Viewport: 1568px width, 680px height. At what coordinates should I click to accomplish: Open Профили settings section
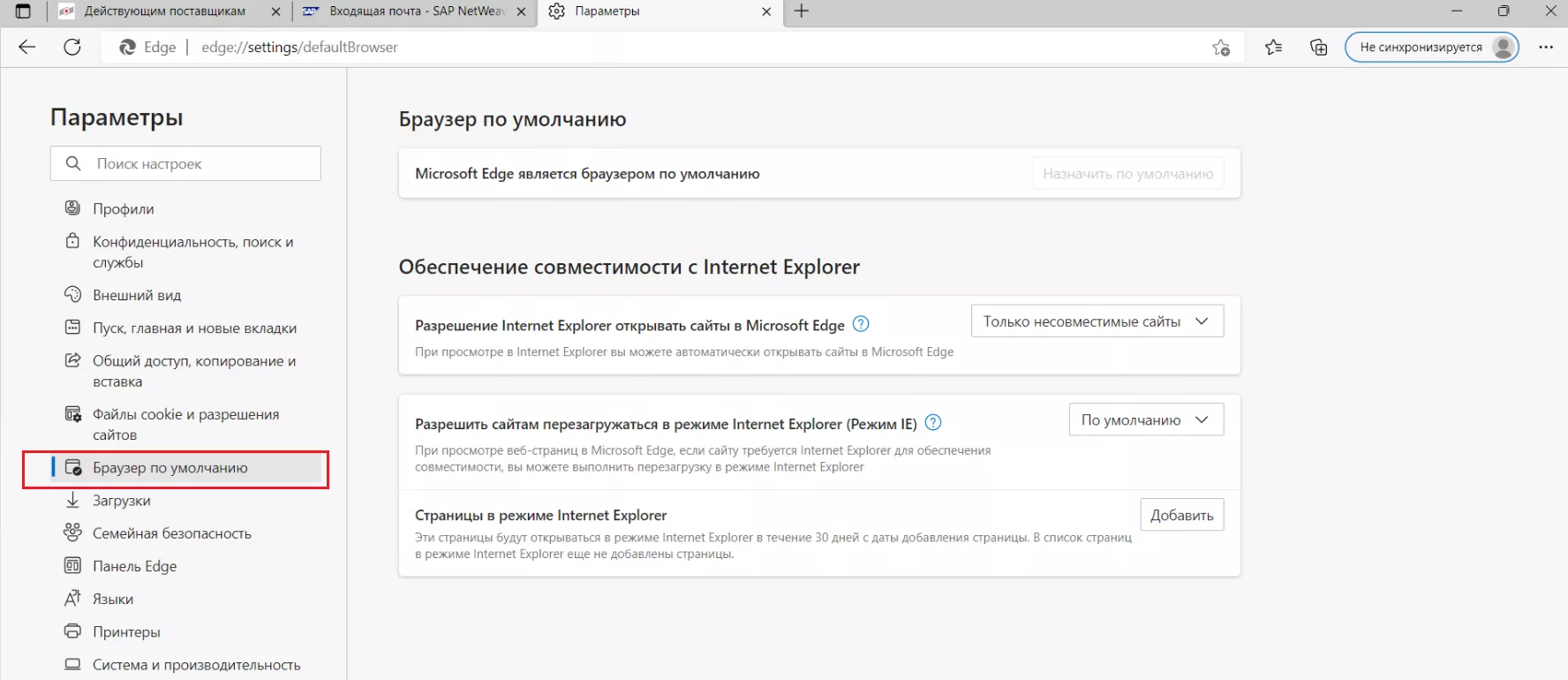[185, 208]
